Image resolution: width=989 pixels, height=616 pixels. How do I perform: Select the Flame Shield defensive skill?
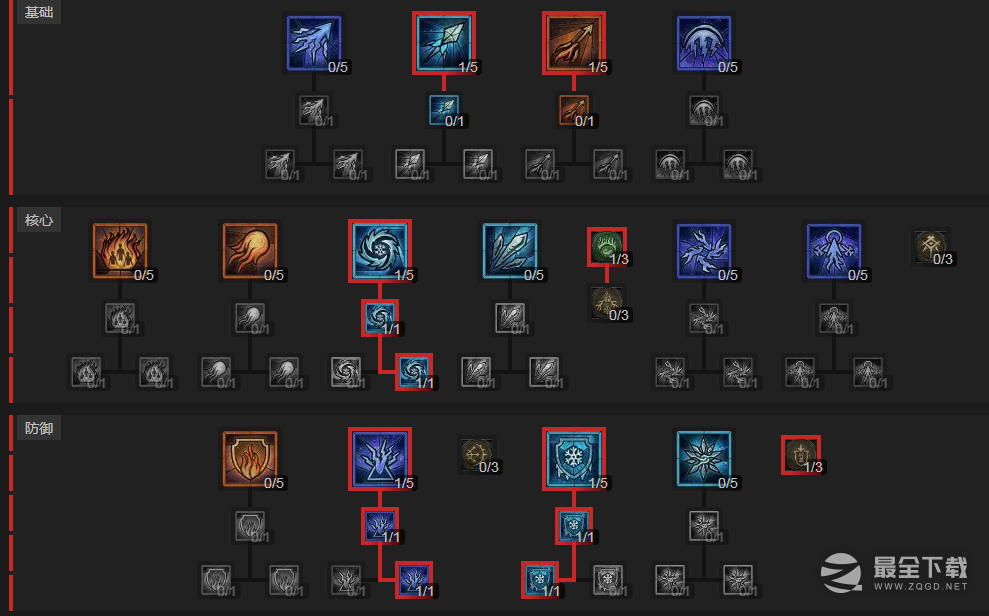(x=250, y=458)
